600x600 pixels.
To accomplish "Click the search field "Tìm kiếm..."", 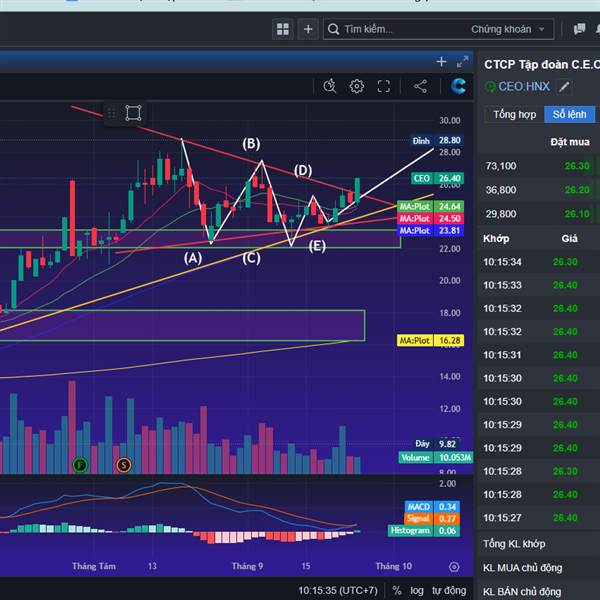I will (x=398, y=29).
